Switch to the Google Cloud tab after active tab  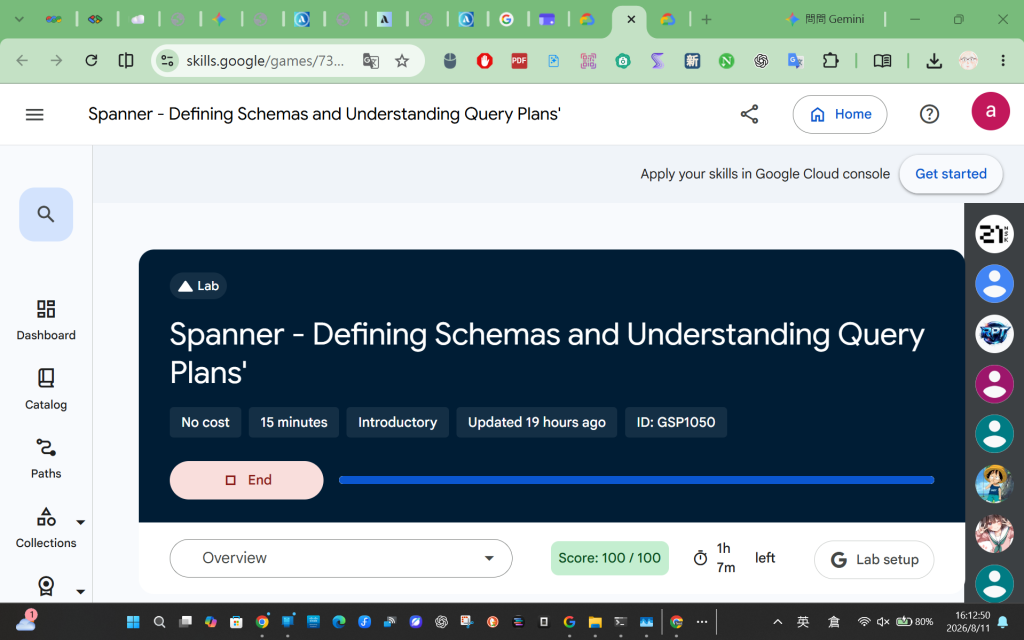[x=667, y=20]
